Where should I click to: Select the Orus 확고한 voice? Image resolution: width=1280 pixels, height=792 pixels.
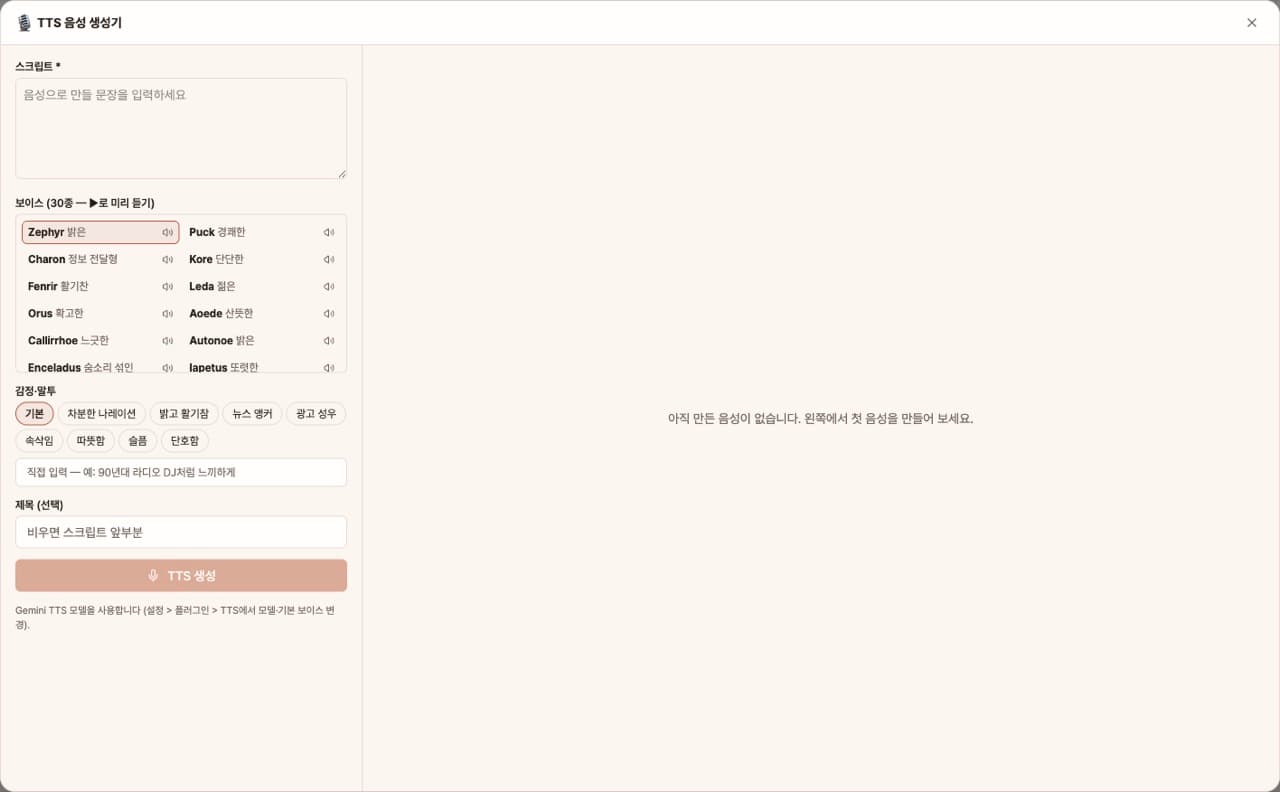pos(100,314)
